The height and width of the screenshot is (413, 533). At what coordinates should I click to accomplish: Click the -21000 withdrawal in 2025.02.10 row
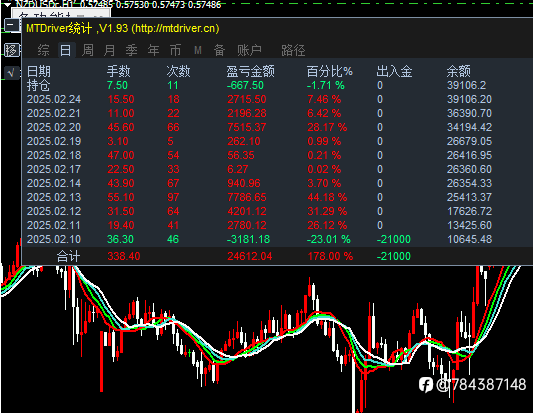394,239
